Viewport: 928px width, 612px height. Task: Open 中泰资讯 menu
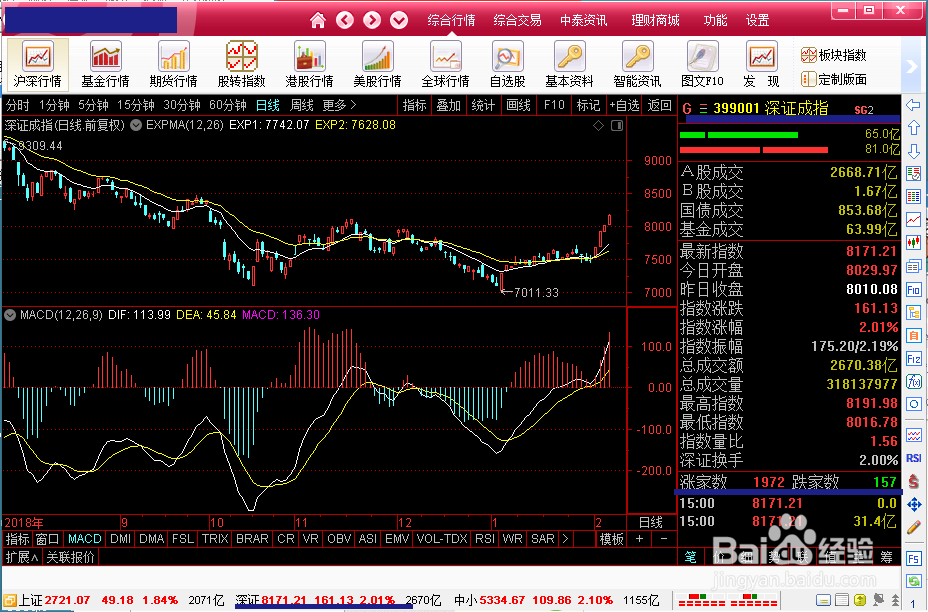584,21
